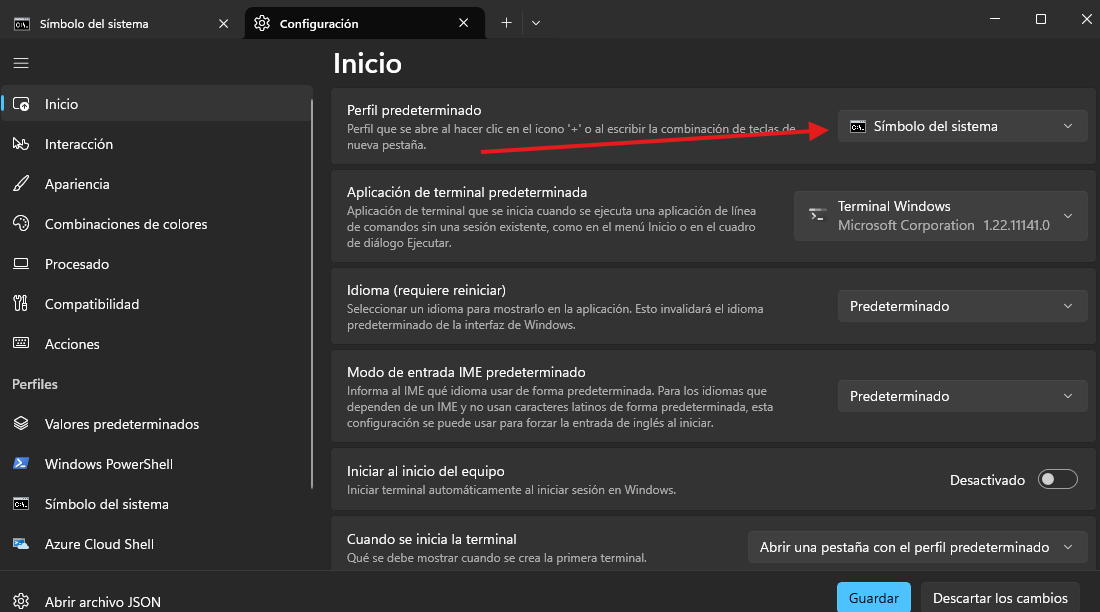Click the gear icon on Configuración tab
Screen dimensions: 1100x612
[x=262, y=23]
